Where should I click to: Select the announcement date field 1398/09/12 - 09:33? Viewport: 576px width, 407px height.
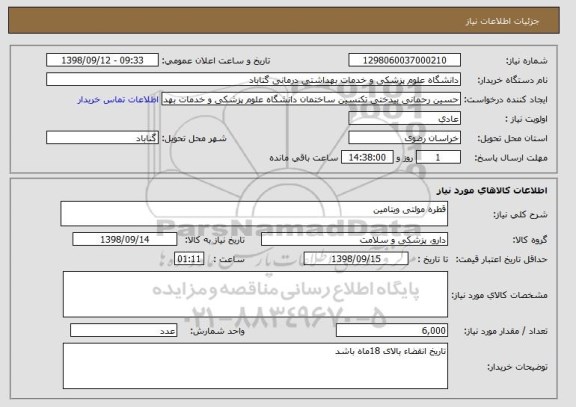pyautogui.click(x=102, y=60)
